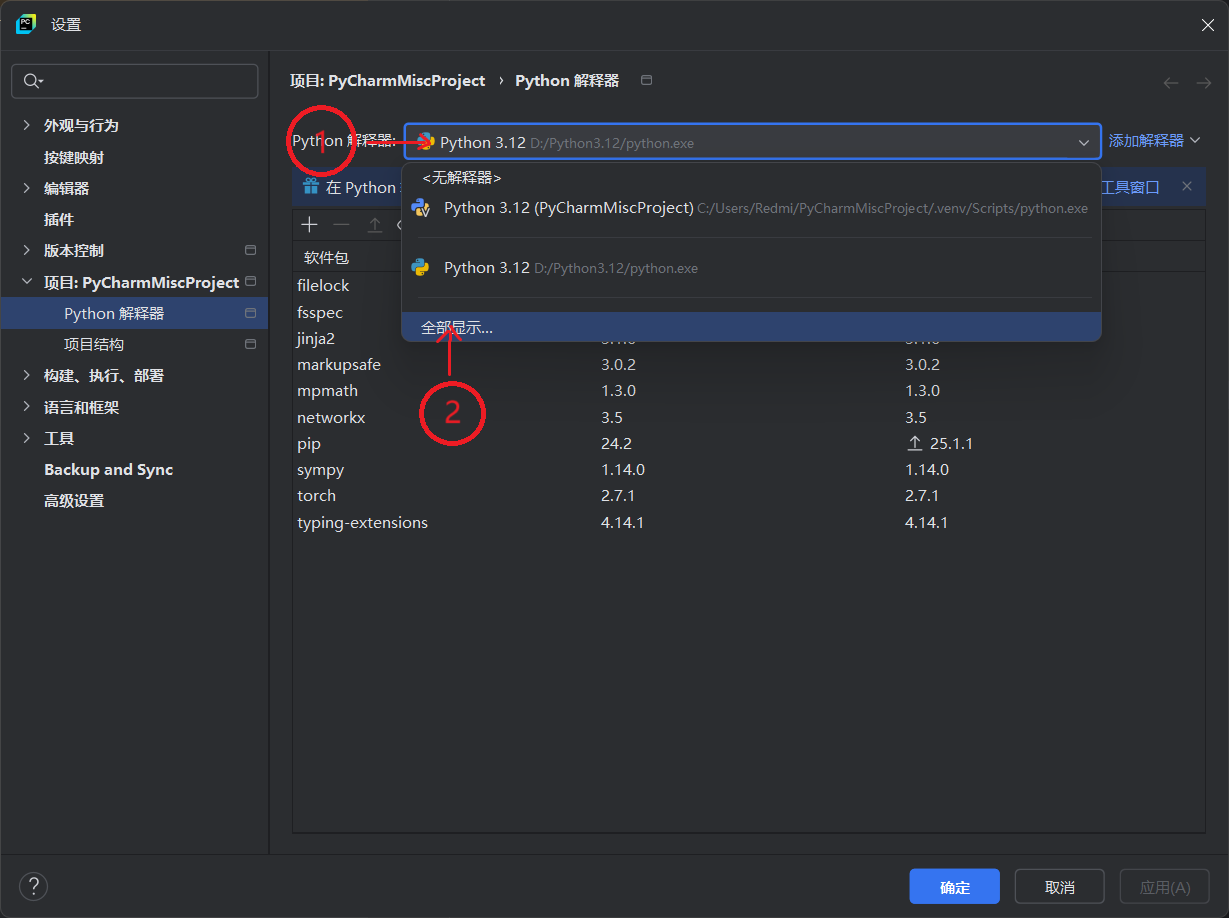Screen dimensions: 1229x918
Task: Click the project icon beside sidebar Python 解释器
Action: point(250,313)
